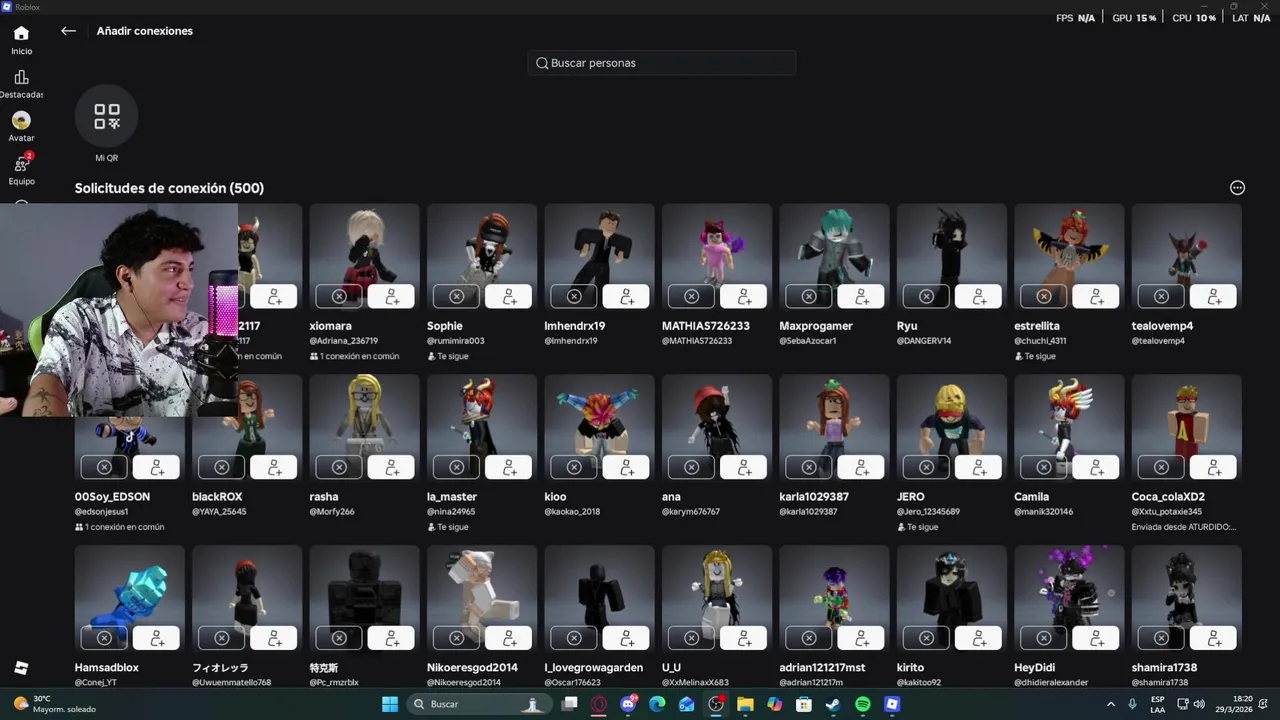Click the Buscar personas search field
The height and width of the screenshot is (720, 1280).
[x=662, y=63]
